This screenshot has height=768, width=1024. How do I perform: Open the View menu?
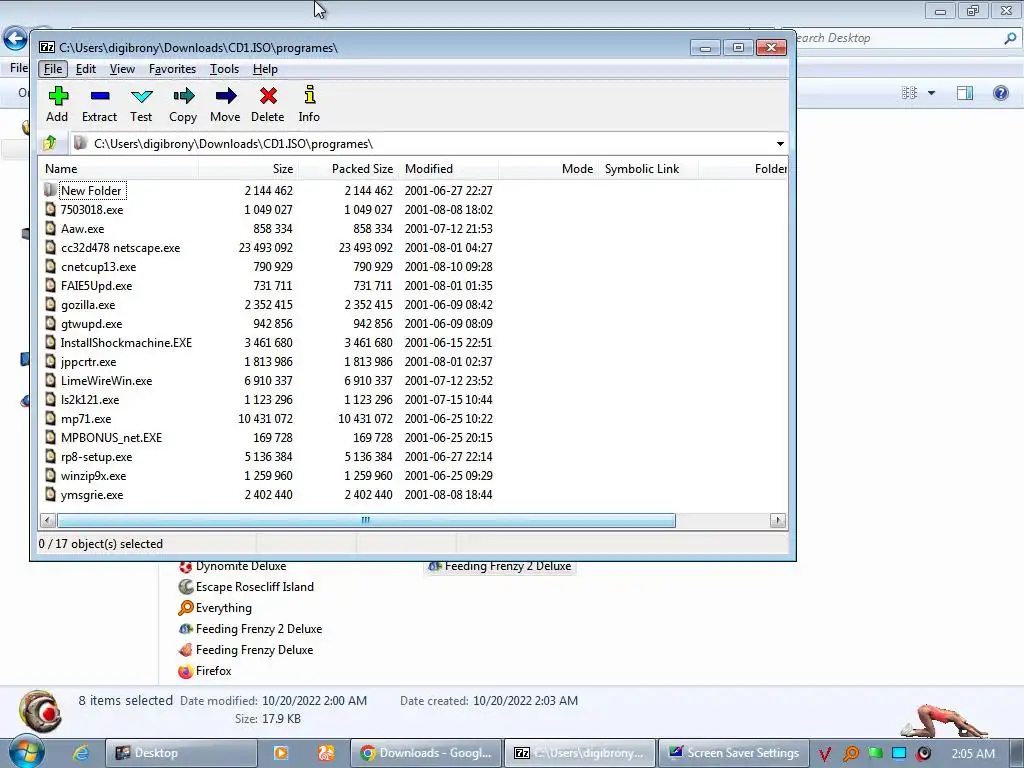[122, 69]
